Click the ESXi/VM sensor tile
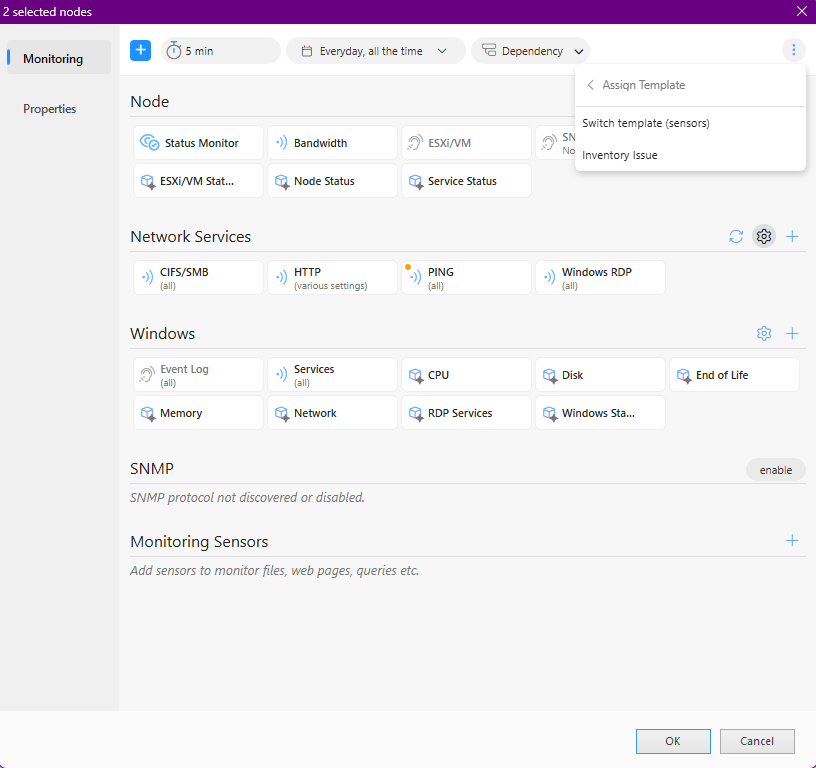The height and width of the screenshot is (768, 816). [x=466, y=143]
